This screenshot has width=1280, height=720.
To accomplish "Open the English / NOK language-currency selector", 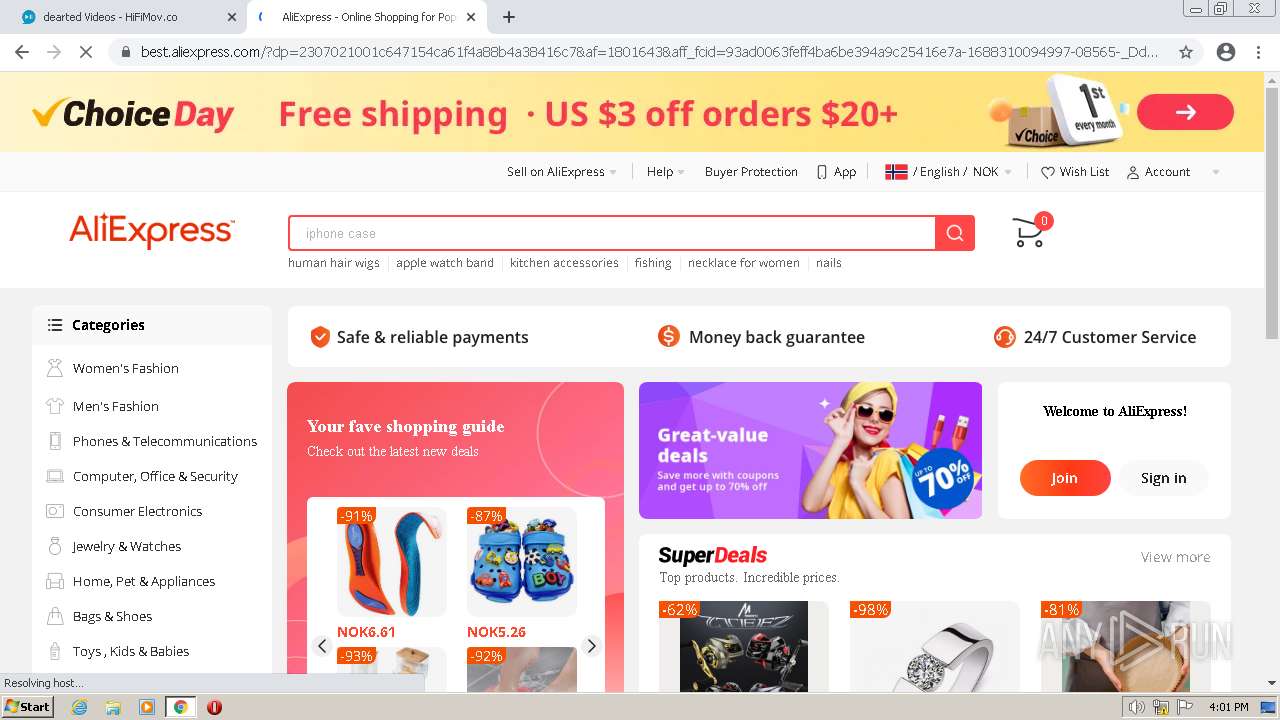I will (x=949, y=172).
